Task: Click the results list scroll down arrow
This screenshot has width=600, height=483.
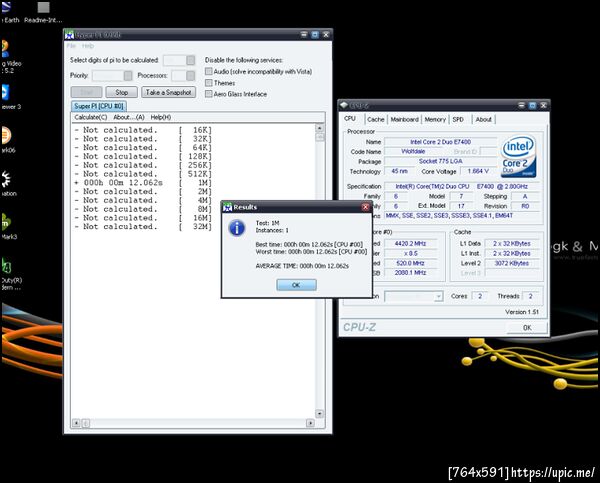Action: coord(320,413)
